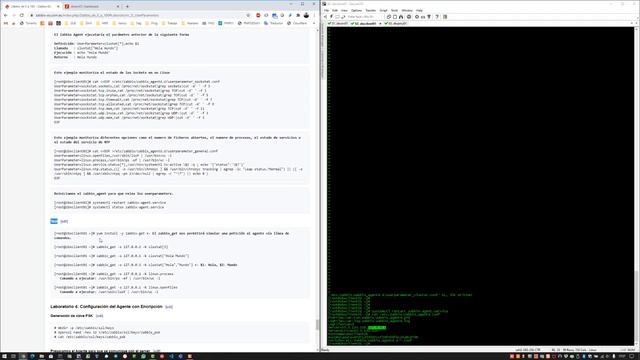Click the Session Manager toolbar icon
The image size is (640, 360).
(x=325, y=17)
